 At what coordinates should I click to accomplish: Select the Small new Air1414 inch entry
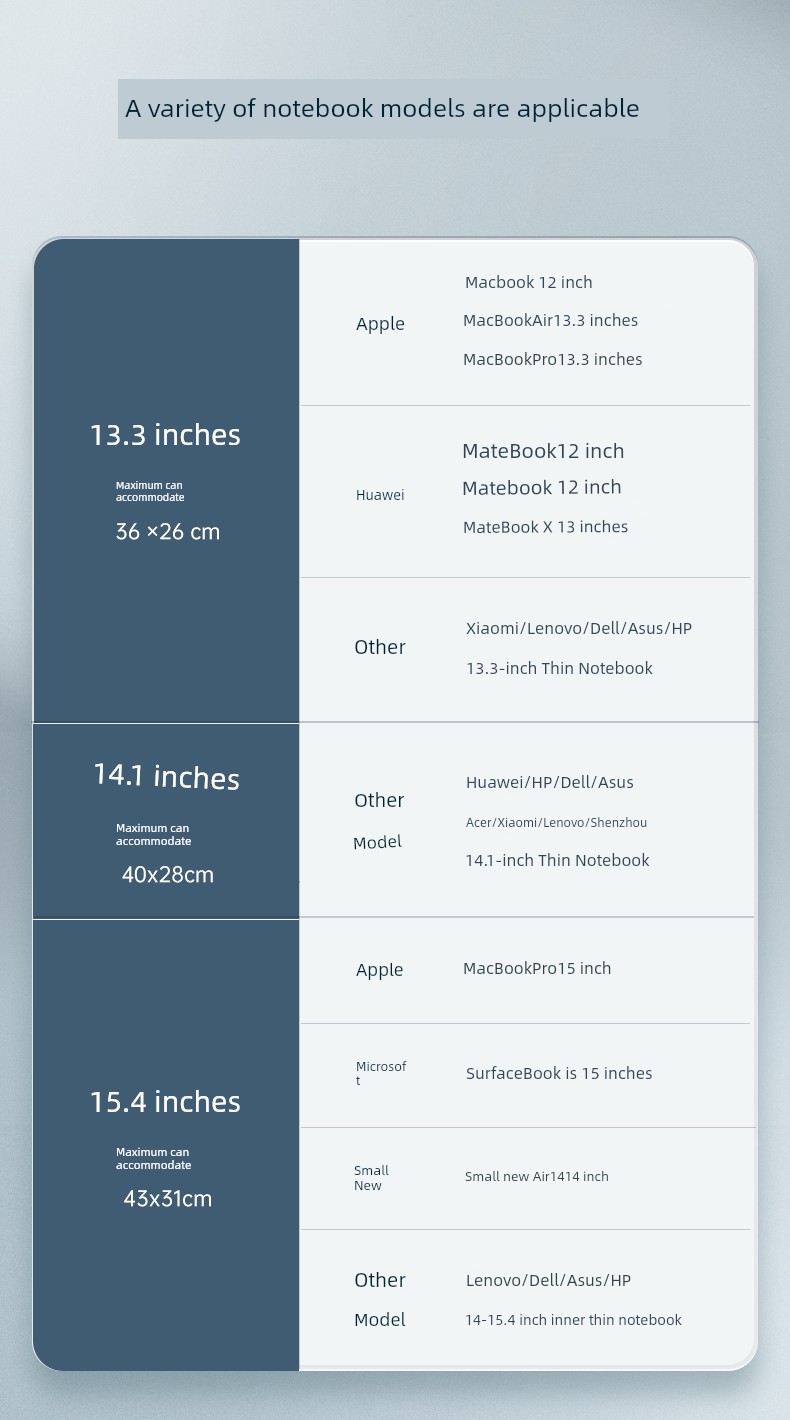537,1176
